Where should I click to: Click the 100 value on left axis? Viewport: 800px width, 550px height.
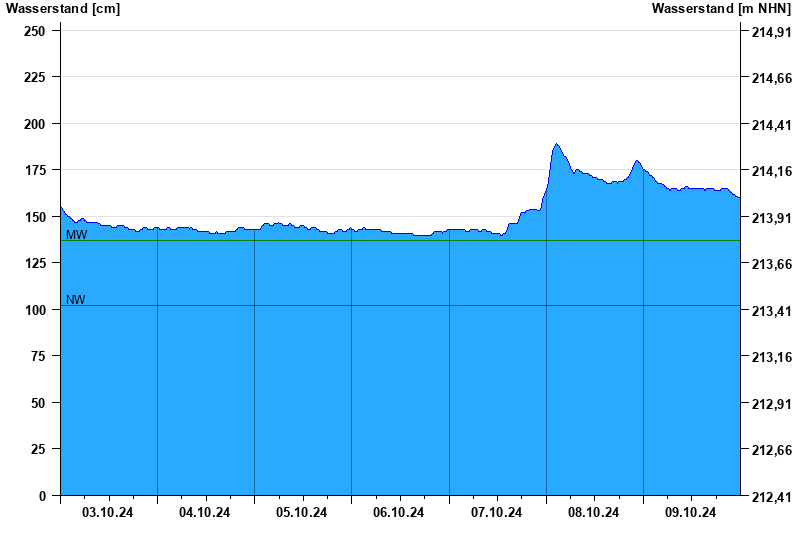point(35,310)
